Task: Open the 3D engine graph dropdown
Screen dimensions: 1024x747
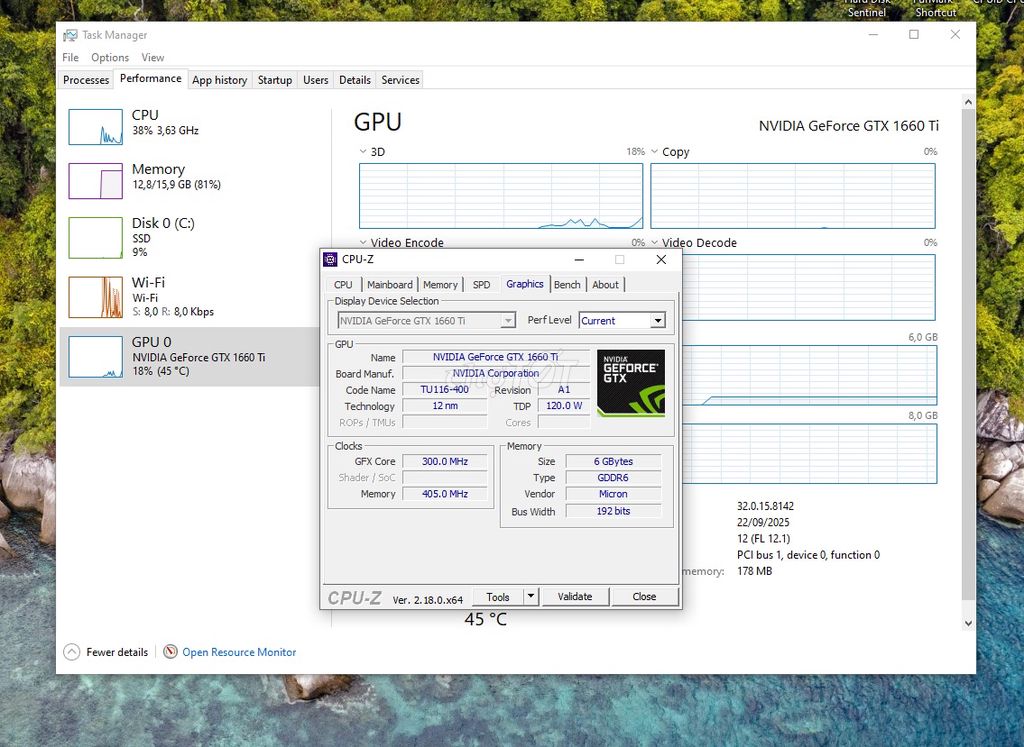Action: tap(363, 151)
